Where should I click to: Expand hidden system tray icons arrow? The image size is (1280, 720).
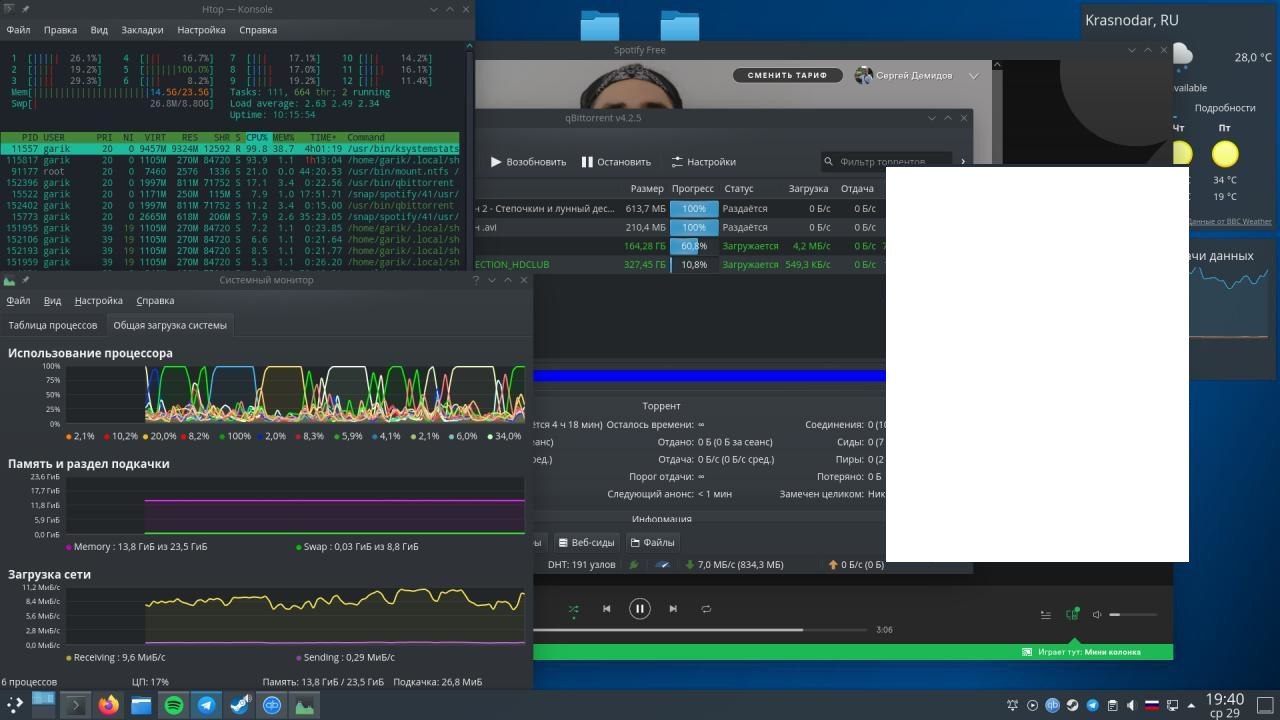tap(1191, 705)
